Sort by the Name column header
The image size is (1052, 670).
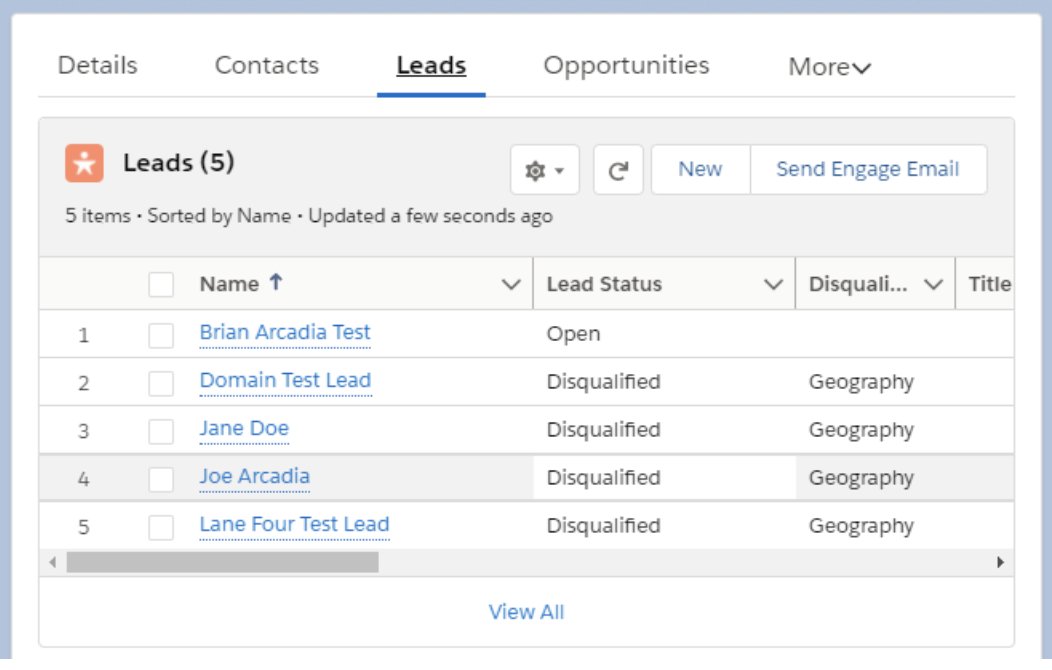[229, 284]
